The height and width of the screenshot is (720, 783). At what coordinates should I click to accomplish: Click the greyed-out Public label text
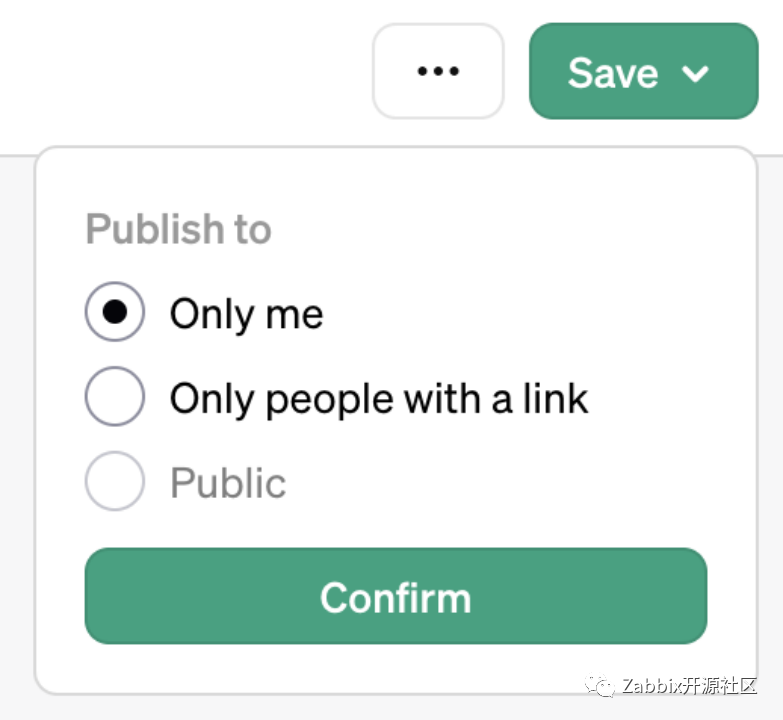228,483
